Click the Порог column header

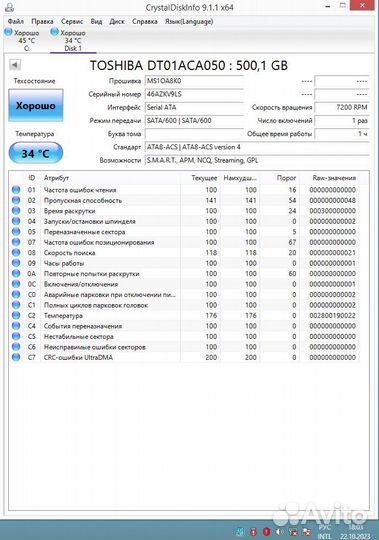click(286, 178)
